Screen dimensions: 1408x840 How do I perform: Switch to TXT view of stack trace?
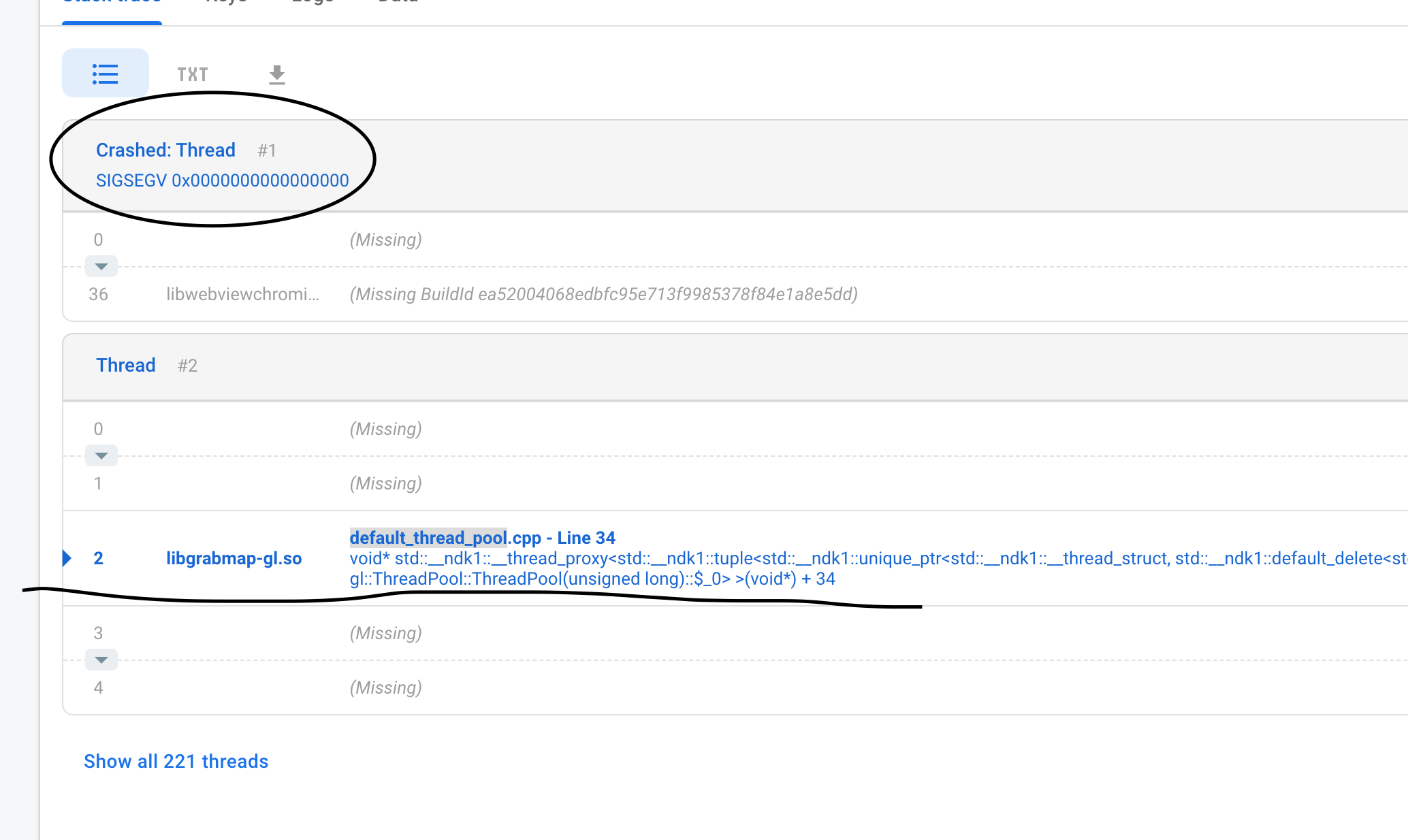[x=193, y=74]
